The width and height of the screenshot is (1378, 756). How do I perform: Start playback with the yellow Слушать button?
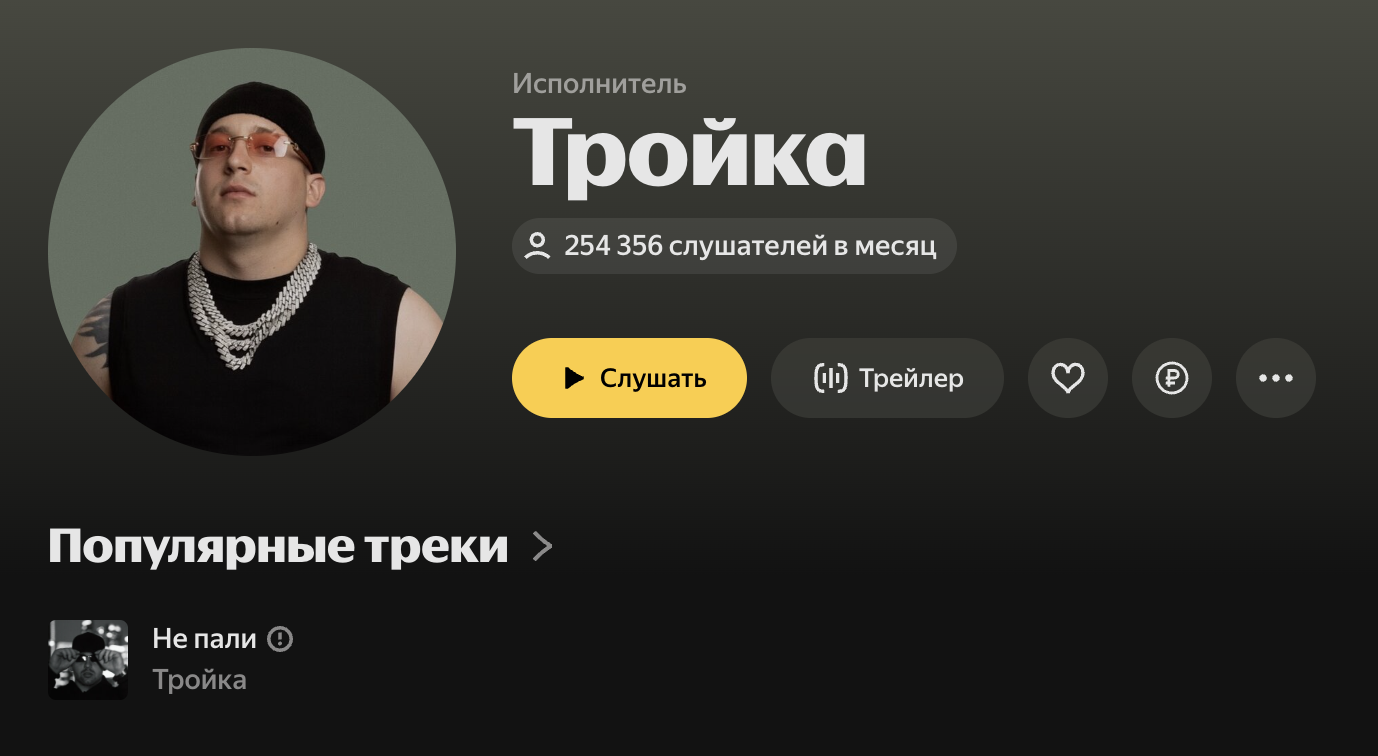pos(629,378)
